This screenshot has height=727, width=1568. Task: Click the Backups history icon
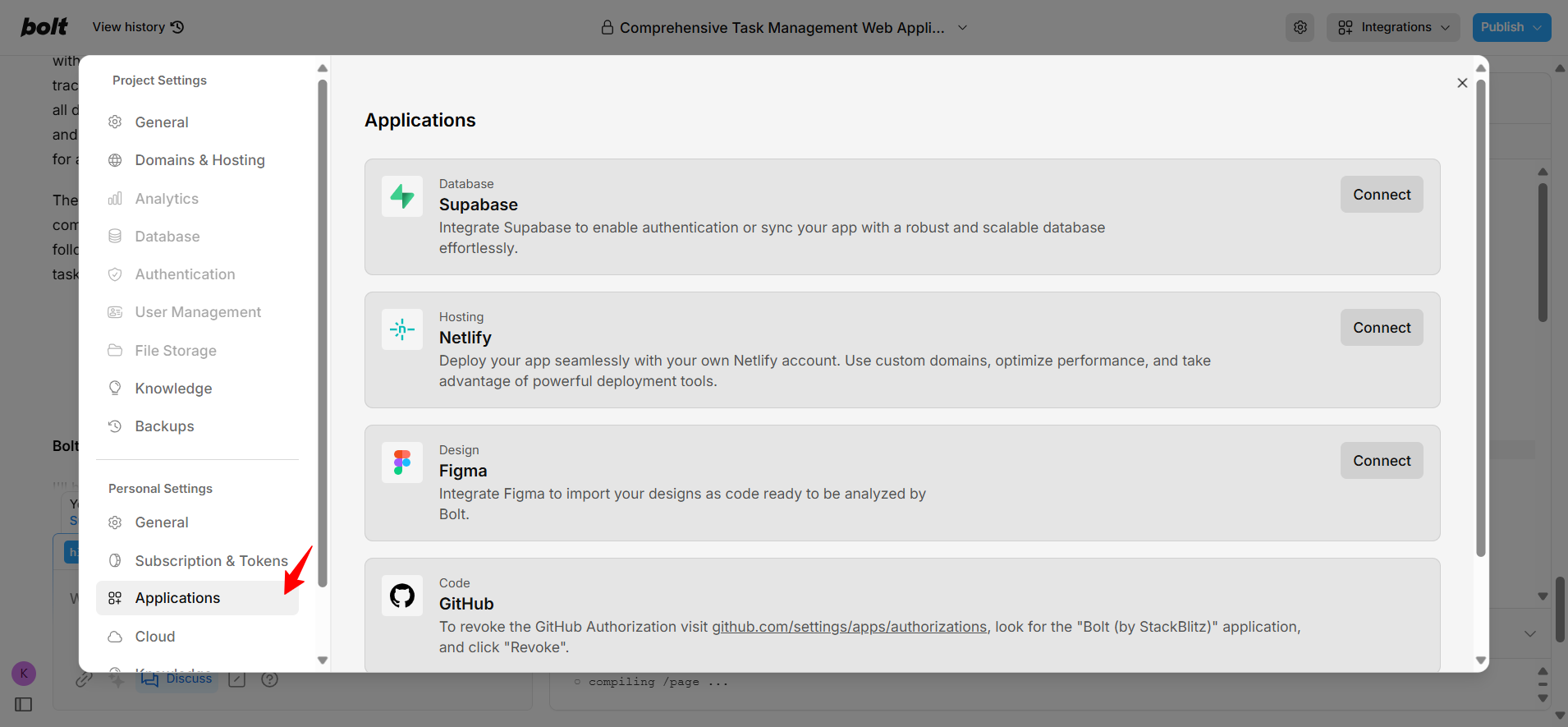point(115,426)
